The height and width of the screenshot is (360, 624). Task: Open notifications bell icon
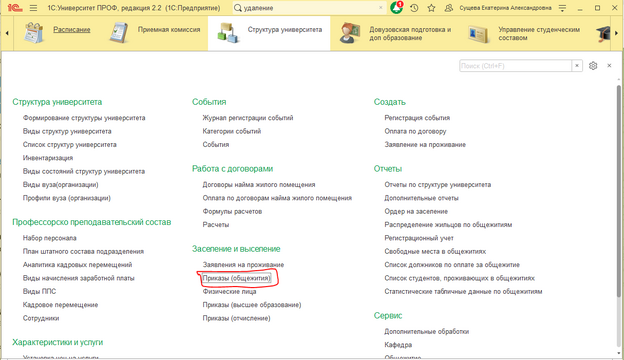click(x=396, y=8)
